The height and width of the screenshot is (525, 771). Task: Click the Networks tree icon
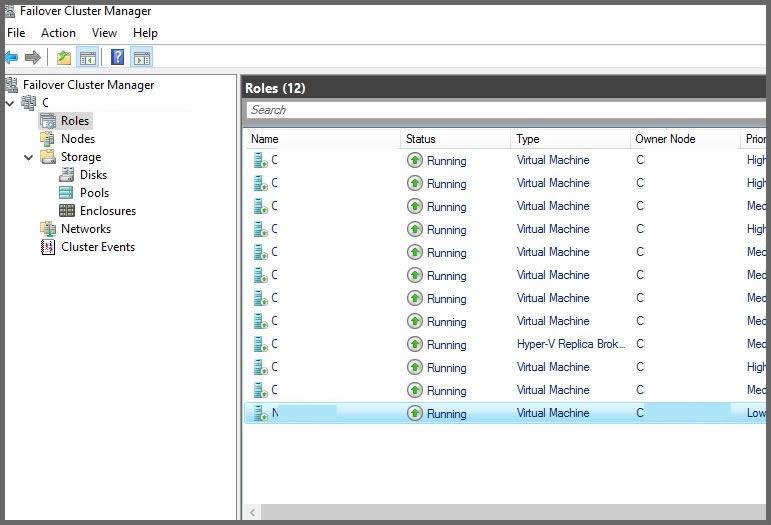[48, 229]
